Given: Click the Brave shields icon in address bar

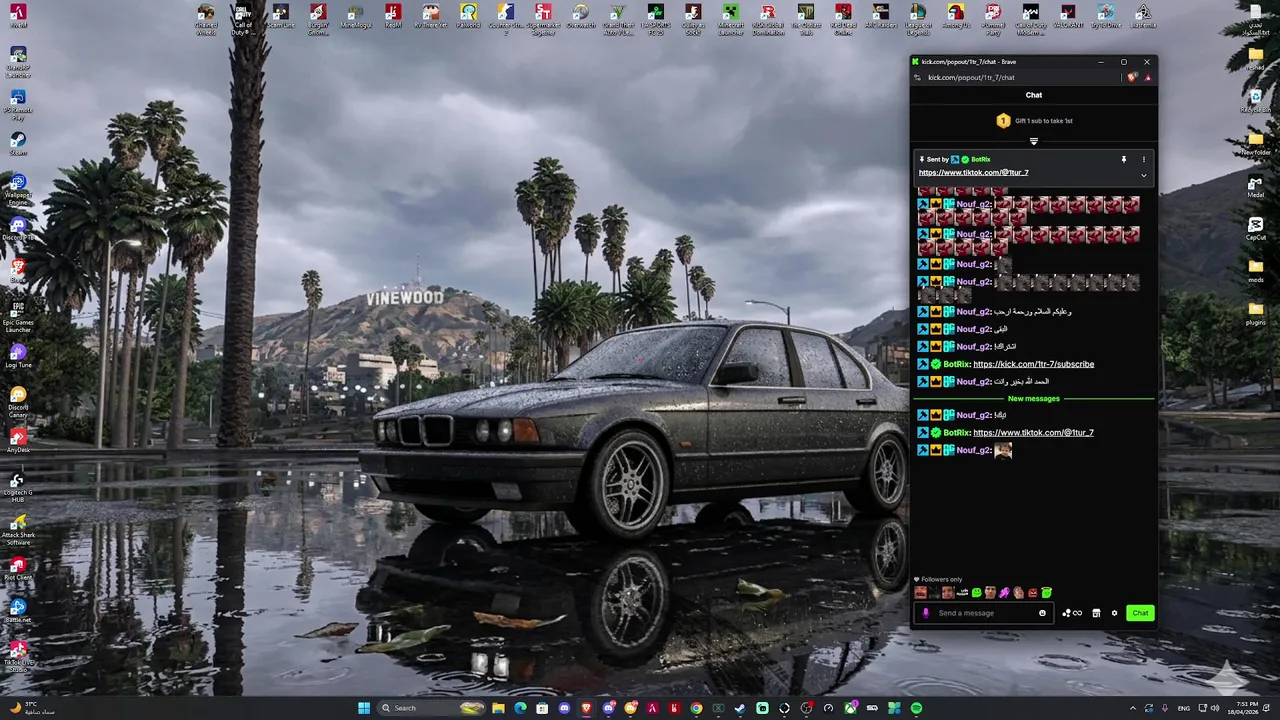Looking at the screenshot, I should pyautogui.click(x=1132, y=77).
